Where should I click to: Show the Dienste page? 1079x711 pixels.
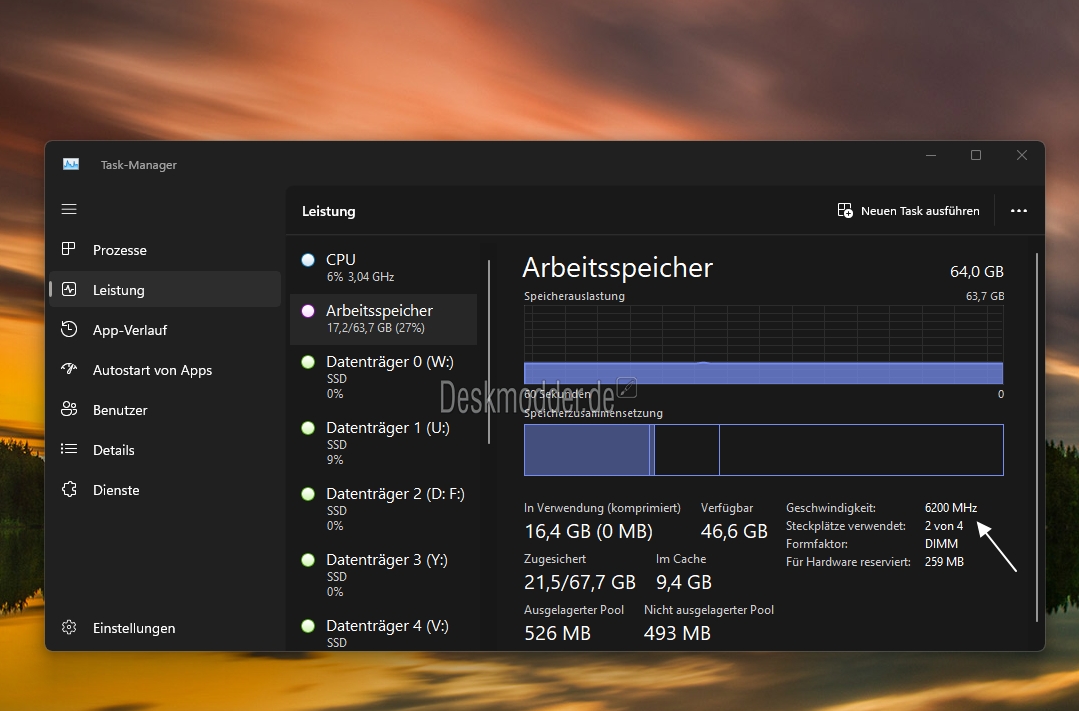coord(165,489)
